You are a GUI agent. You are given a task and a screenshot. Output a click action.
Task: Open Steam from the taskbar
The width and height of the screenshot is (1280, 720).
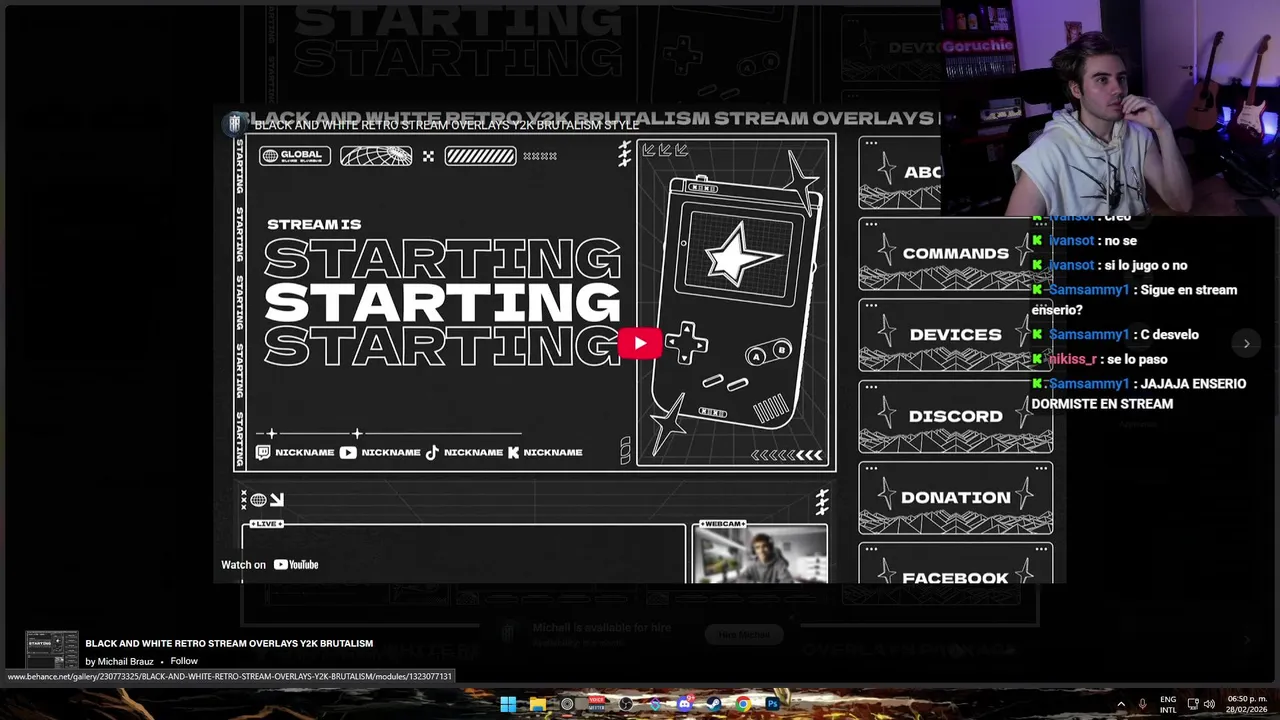(714, 704)
